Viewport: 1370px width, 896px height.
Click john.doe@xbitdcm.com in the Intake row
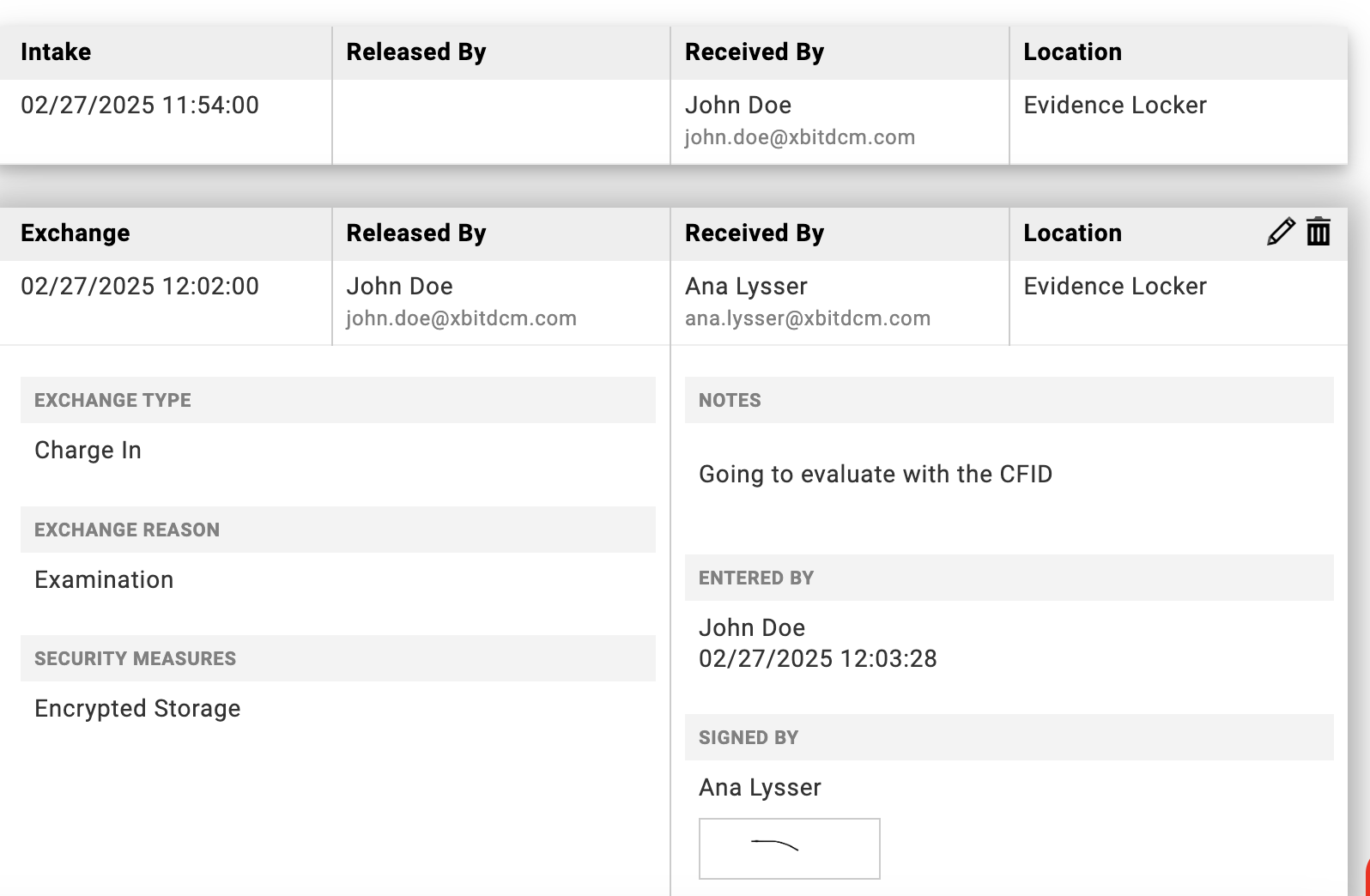point(800,137)
